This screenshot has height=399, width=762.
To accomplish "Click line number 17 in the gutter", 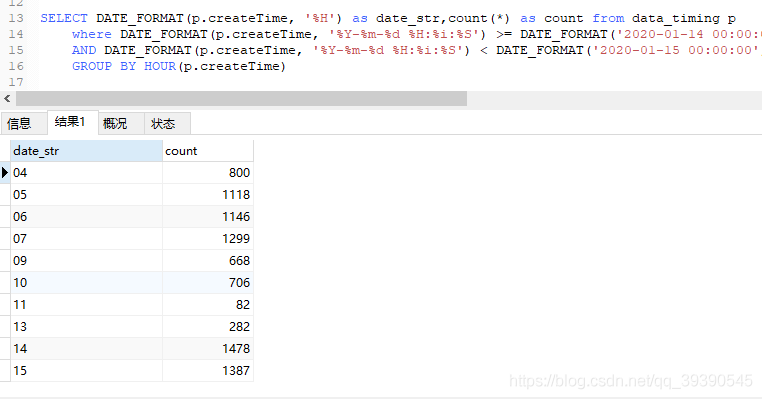I will 16,82.
